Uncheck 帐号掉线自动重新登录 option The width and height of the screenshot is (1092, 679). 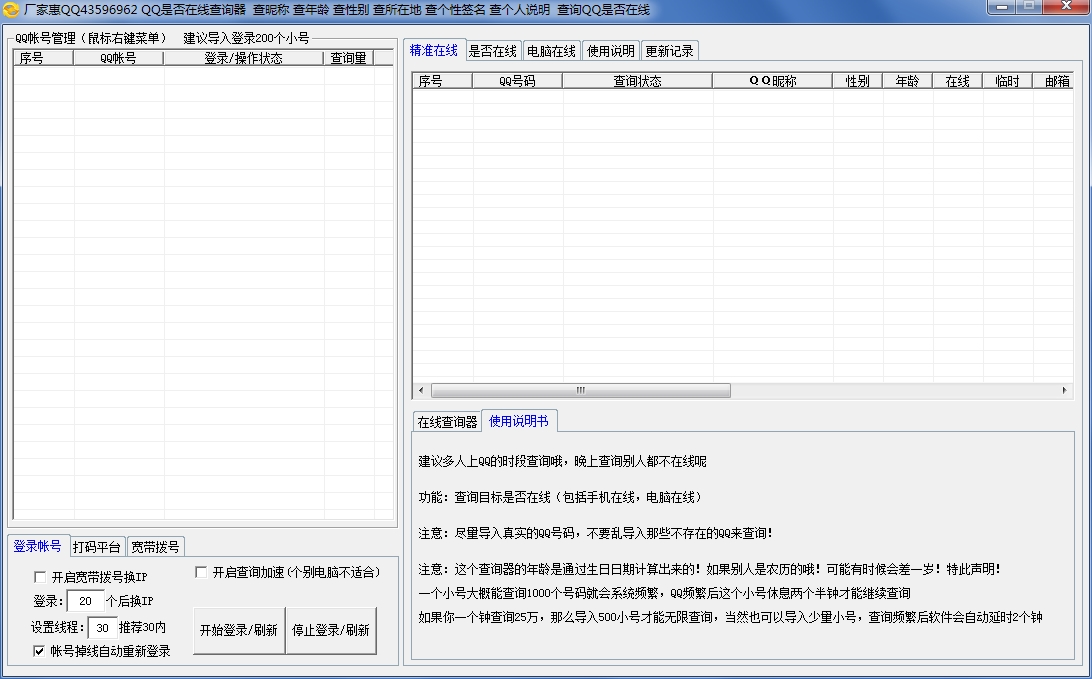40,651
